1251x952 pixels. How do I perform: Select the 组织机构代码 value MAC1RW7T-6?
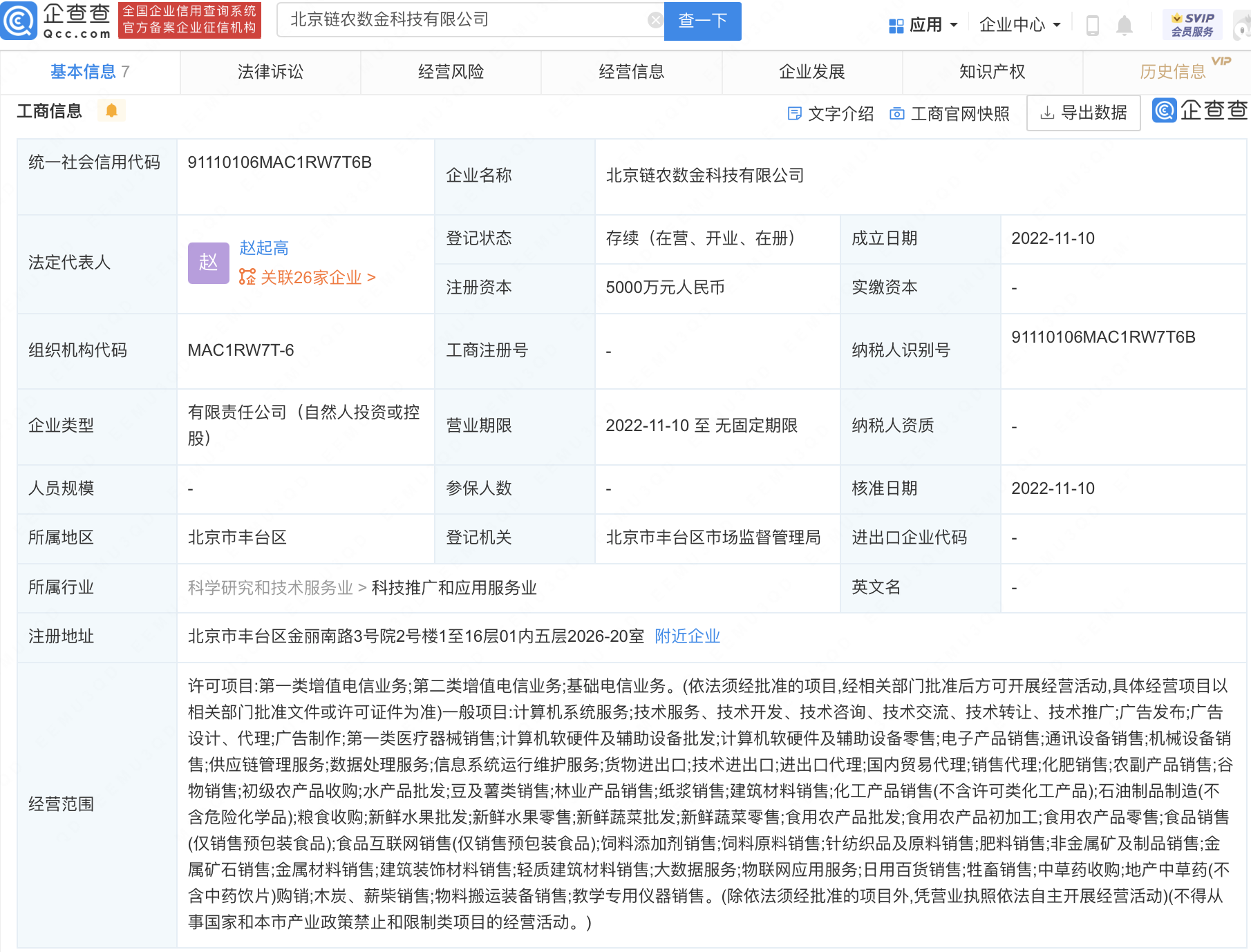tap(241, 350)
